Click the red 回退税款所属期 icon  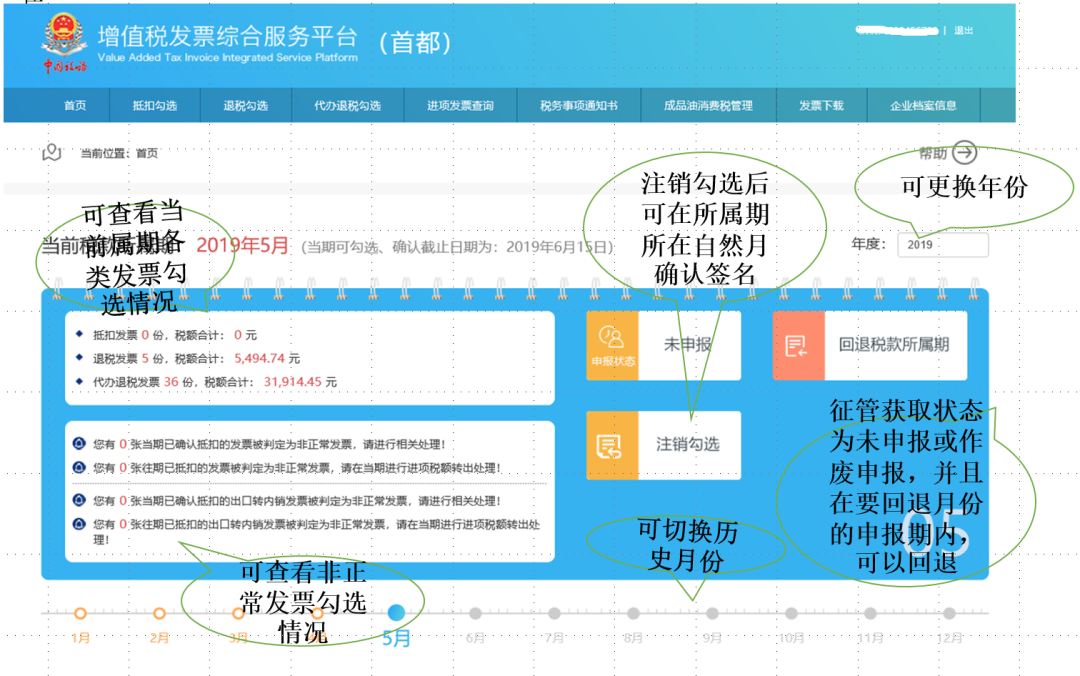tap(798, 345)
